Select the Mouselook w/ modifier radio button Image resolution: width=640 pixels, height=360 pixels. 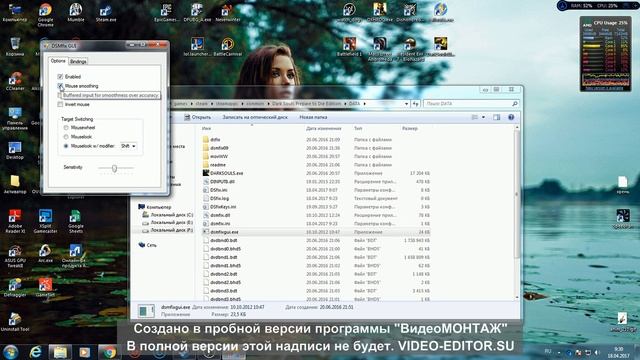66,146
